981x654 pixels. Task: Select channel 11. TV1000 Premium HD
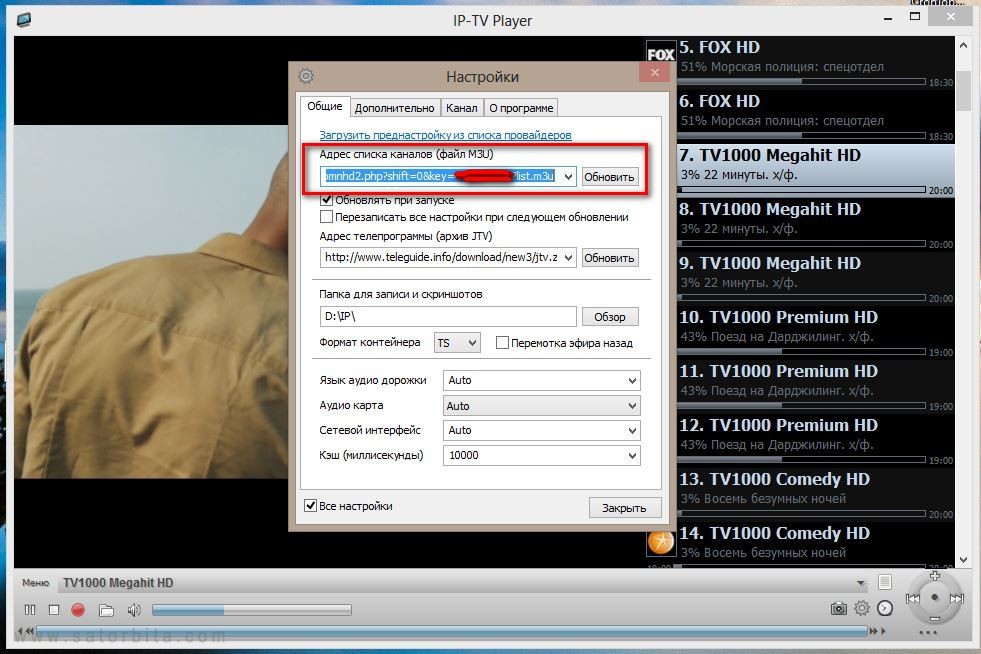tap(815, 387)
